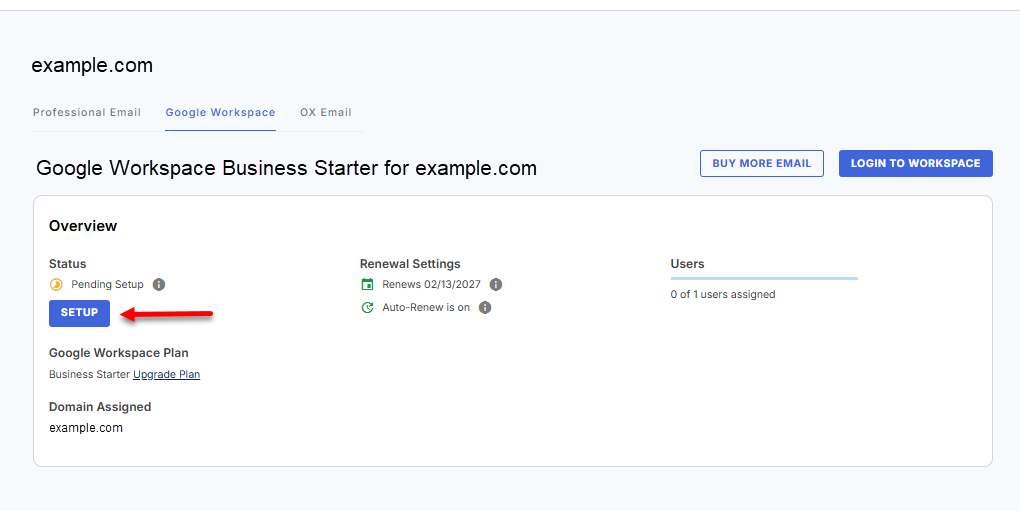Image resolution: width=1020 pixels, height=511 pixels.
Task: Click the Overview section heading
Action: (x=83, y=226)
